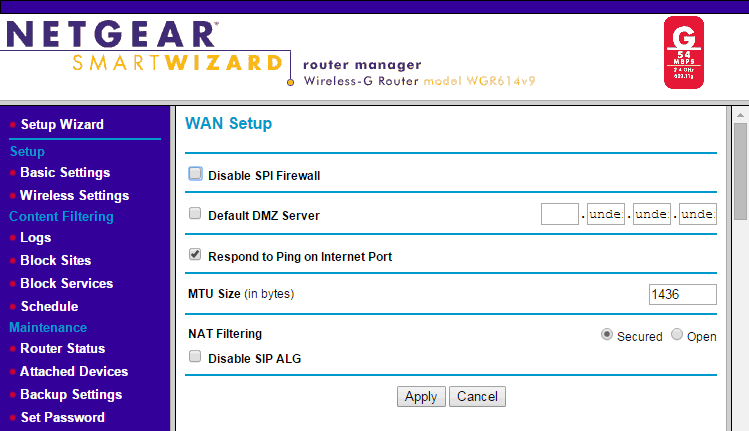Open Setup Wizard from sidebar
Screen dimensions: 749x431
pyautogui.click(x=62, y=125)
